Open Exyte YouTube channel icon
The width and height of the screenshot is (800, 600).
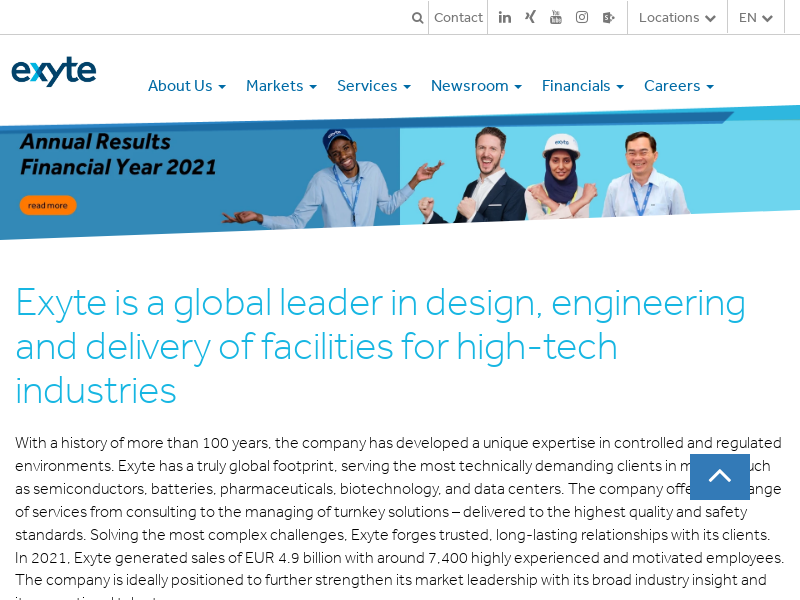pos(556,17)
